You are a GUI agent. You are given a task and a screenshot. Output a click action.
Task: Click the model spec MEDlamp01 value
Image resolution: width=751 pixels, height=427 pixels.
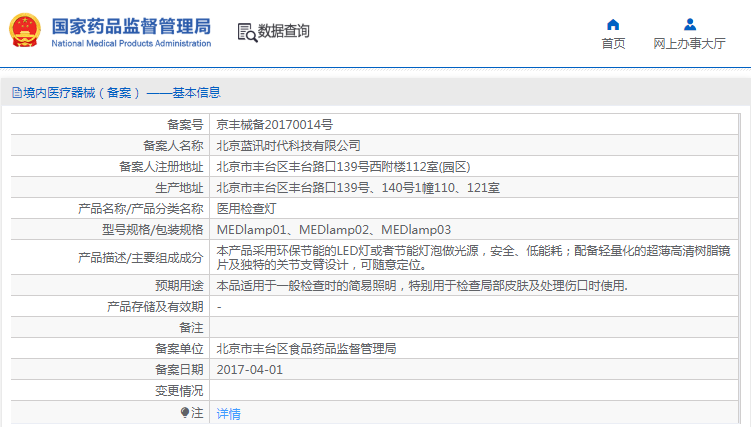(x=250, y=230)
